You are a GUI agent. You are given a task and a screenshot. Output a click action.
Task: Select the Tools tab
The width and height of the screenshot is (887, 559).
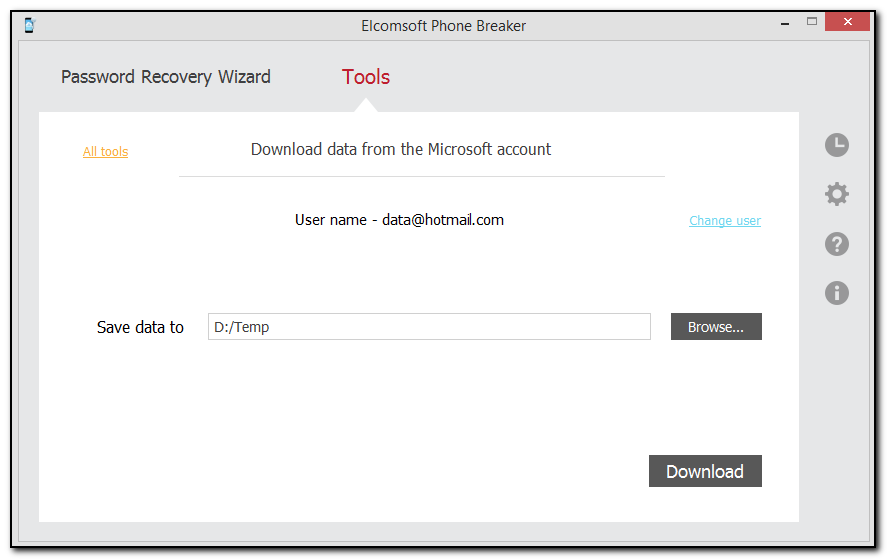point(366,77)
